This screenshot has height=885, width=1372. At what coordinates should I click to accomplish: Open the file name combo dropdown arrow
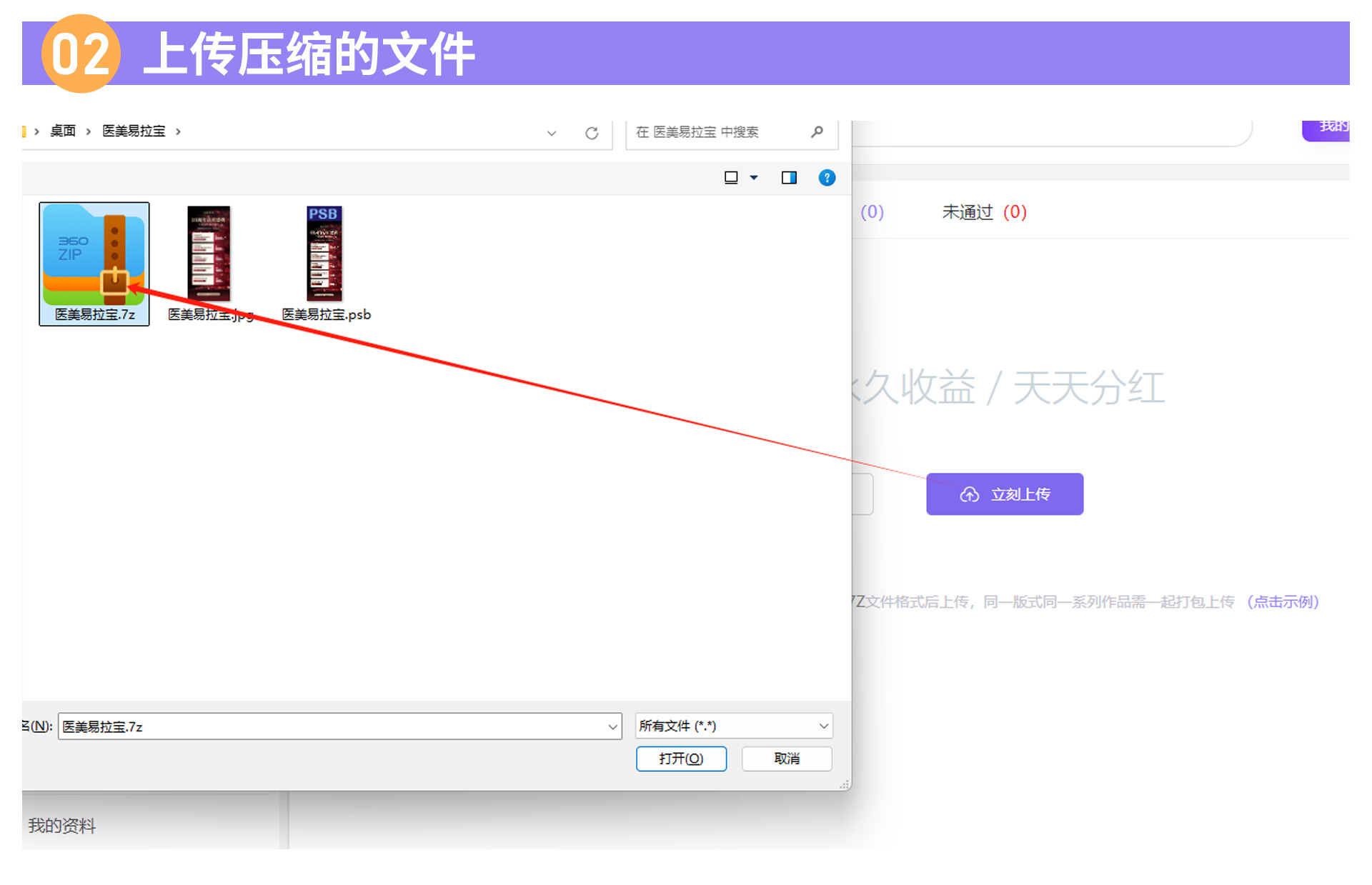613,726
